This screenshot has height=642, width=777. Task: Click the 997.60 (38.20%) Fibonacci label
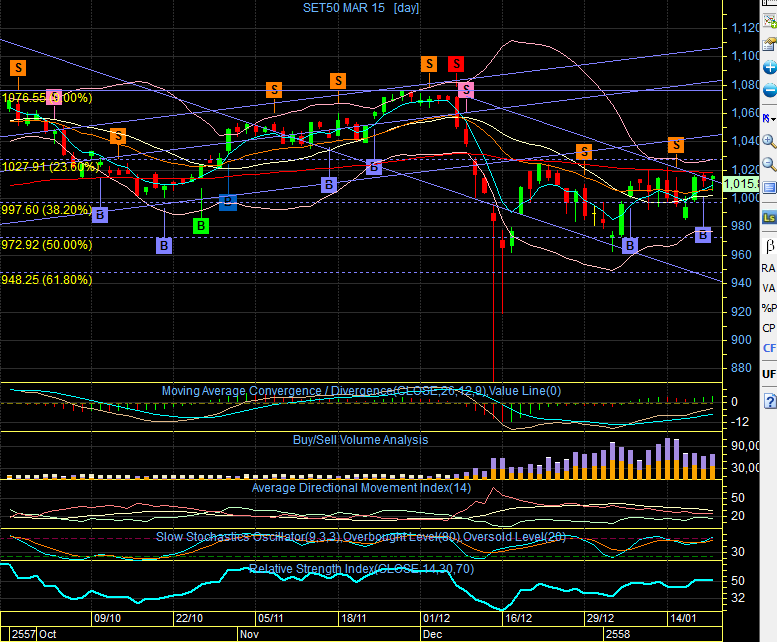pos(47,210)
